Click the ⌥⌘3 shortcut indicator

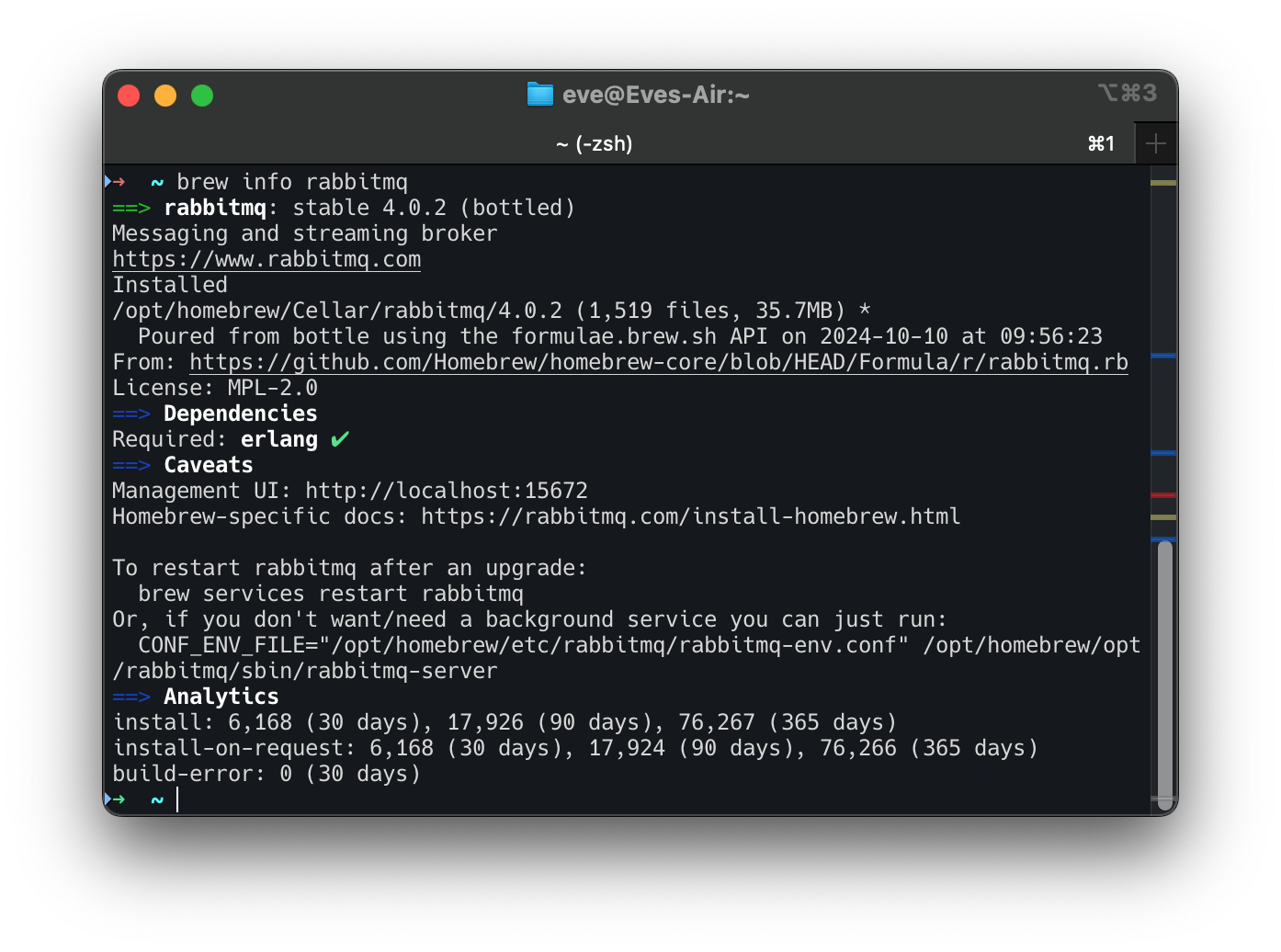coord(1128,93)
